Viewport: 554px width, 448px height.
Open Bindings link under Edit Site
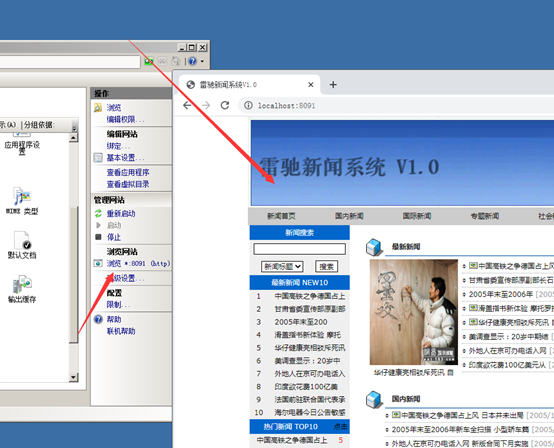coord(118,146)
